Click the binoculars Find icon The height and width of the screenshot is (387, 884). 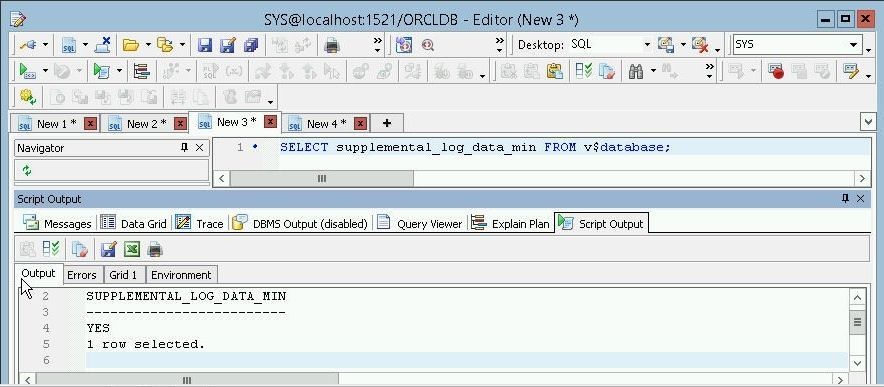pyautogui.click(x=636, y=71)
